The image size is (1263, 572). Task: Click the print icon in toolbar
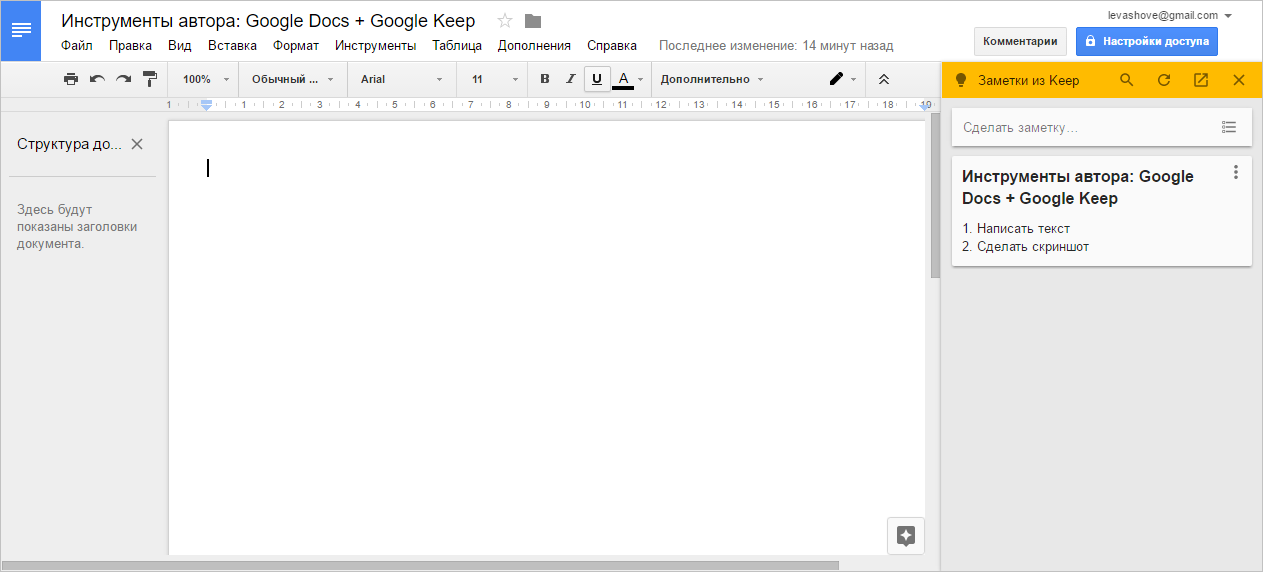[x=71, y=79]
